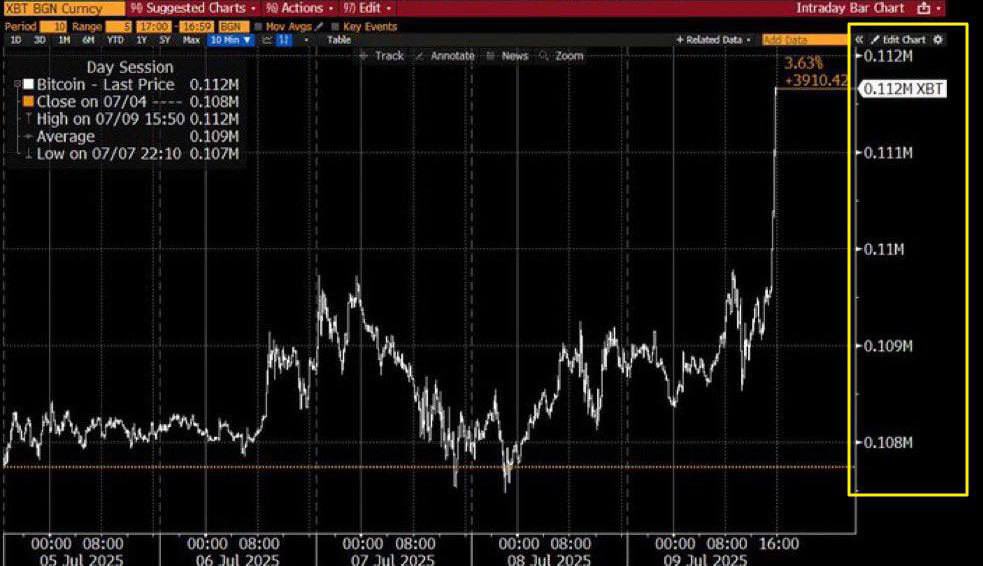The width and height of the screenshot is (983, 566).
Task: Select the Max range tab
Action: (191, 39)
